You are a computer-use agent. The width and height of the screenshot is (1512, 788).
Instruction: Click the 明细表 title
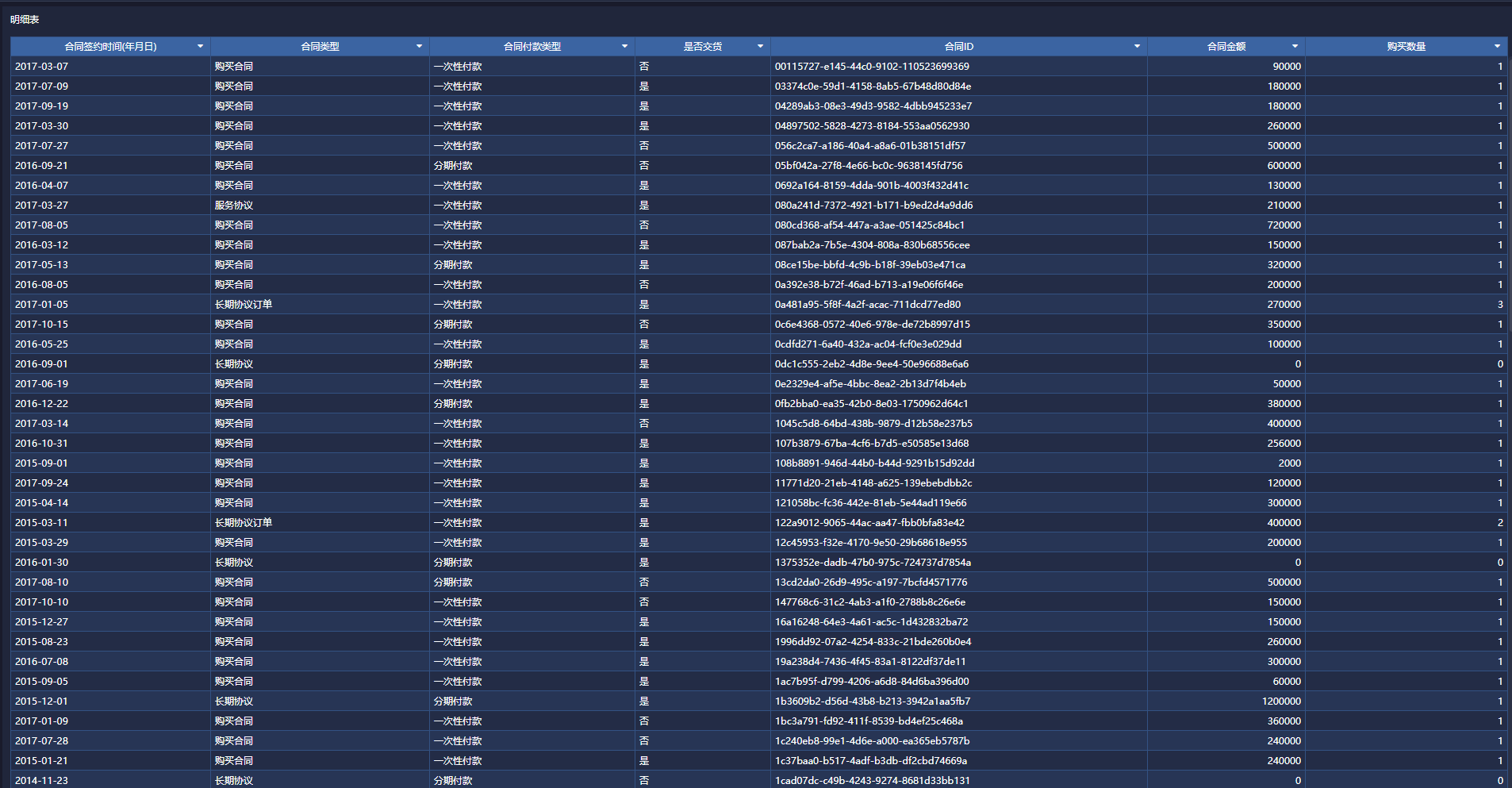pos(25,20)
